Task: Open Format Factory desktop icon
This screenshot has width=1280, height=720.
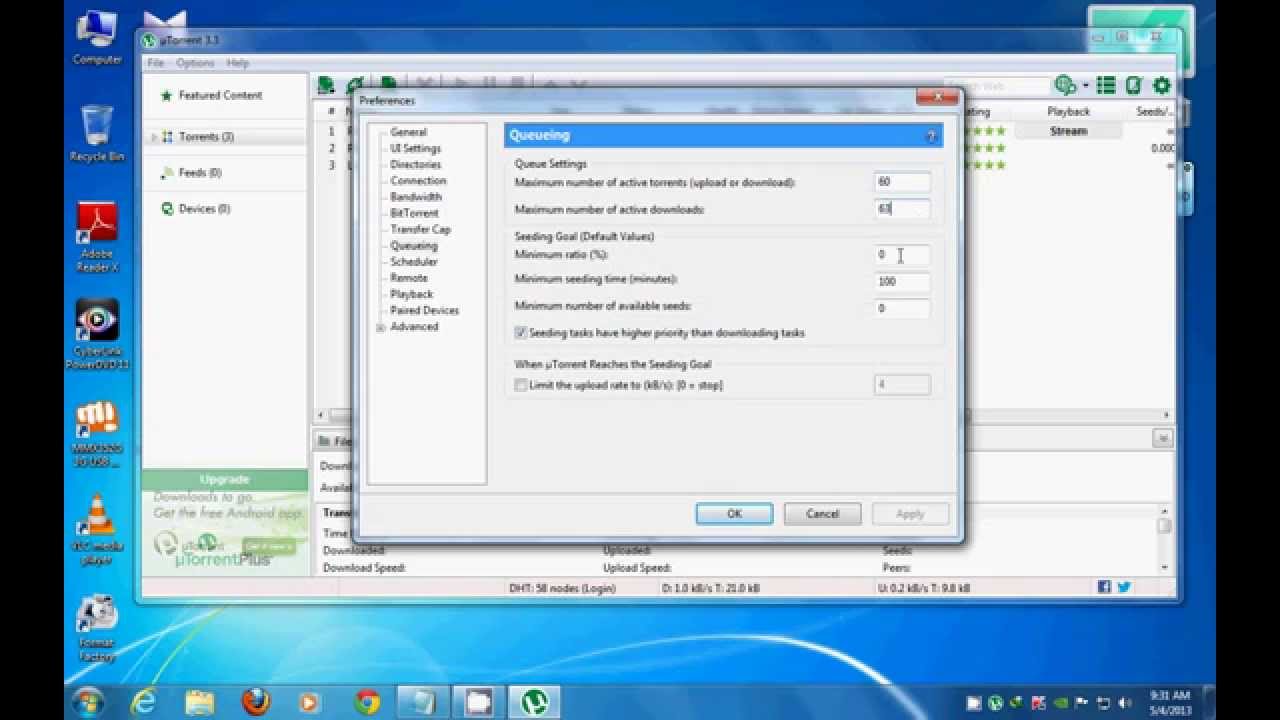Action: [x=97, y=629]
